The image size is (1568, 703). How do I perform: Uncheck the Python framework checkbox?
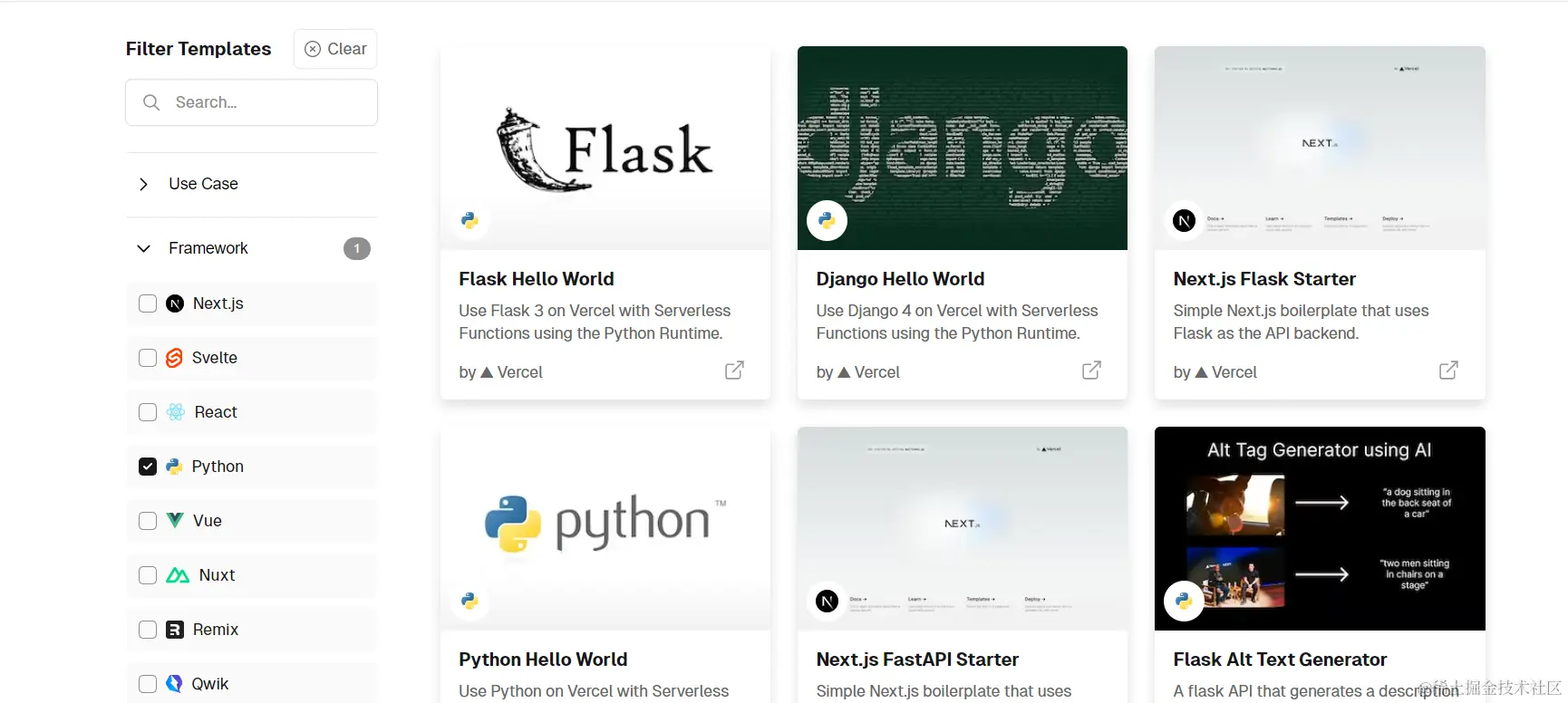(x=148, y=467)
